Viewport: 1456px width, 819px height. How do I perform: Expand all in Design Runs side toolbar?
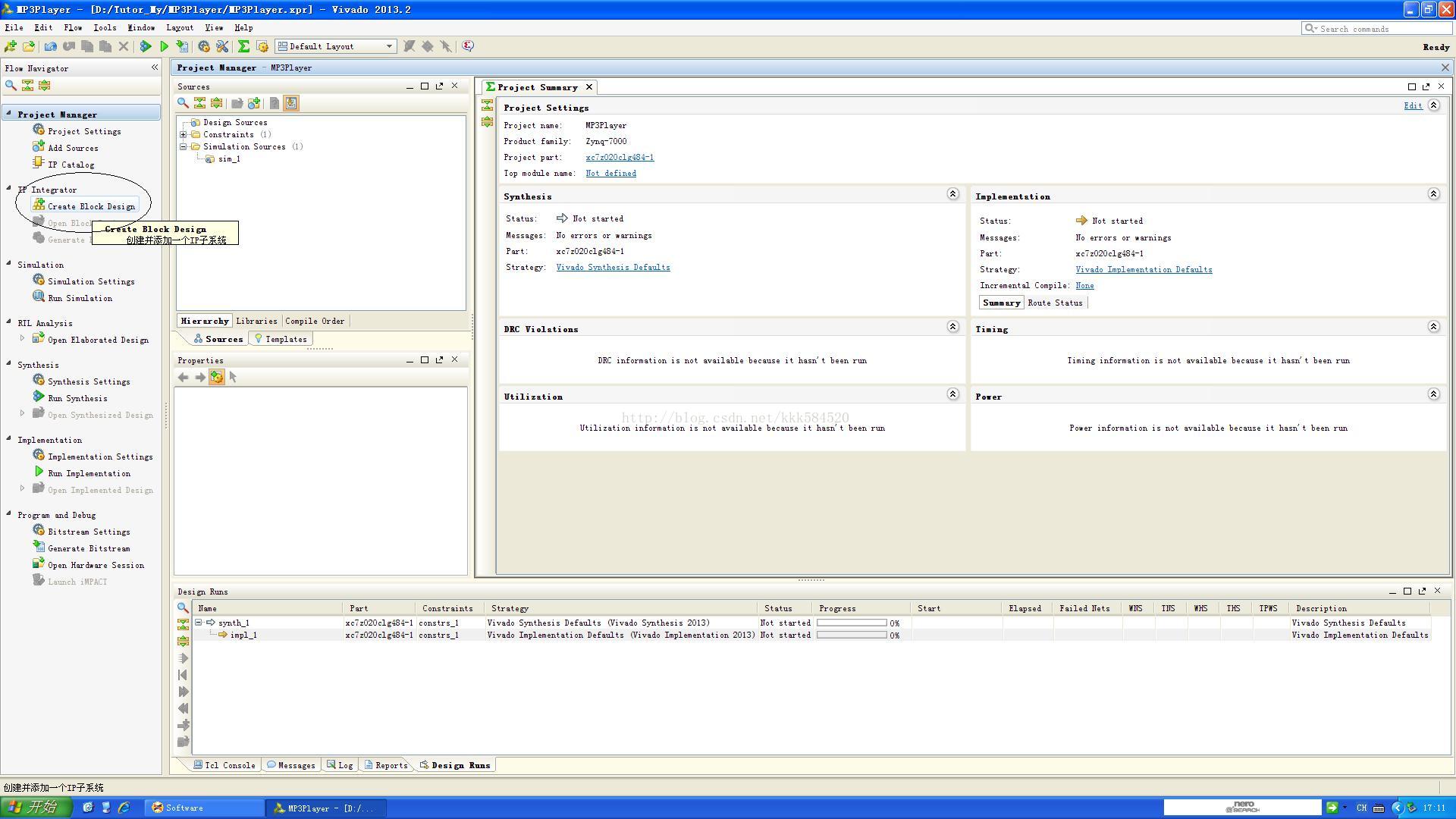pos(183,641)
